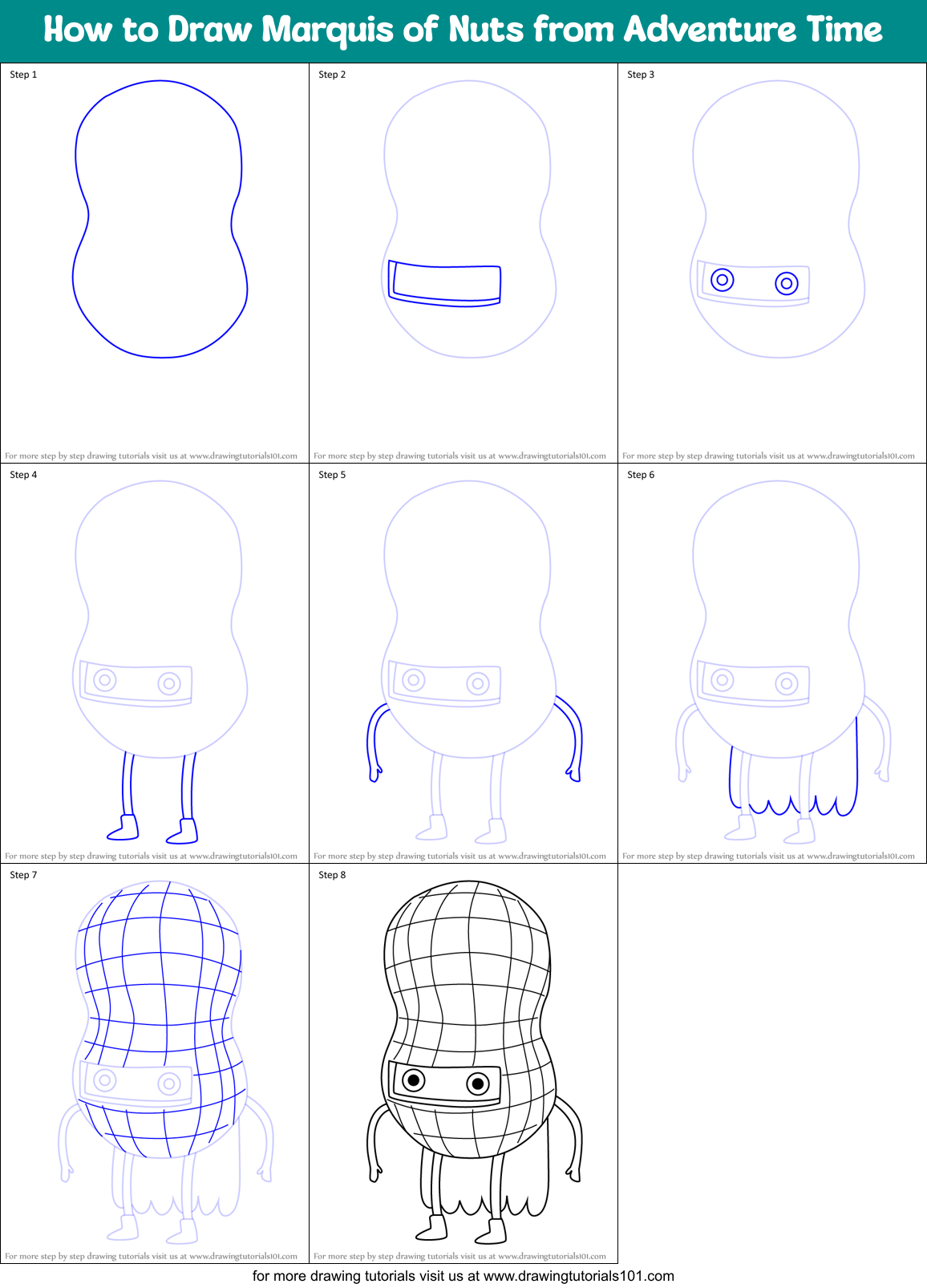Click the title 'How to Draw Marquis of Nuts'

[463, 30]
